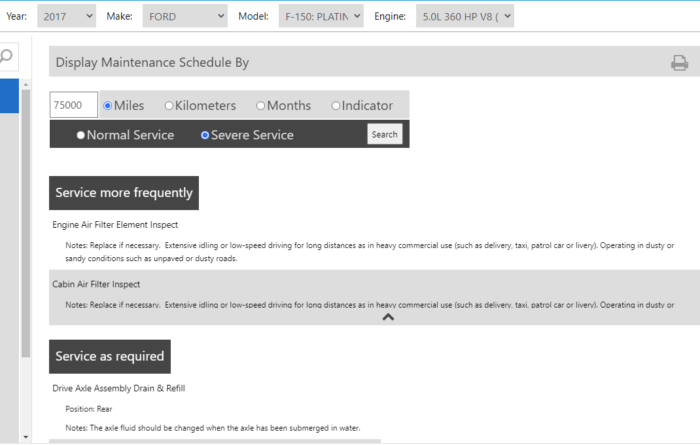
Task: Click the Service as required header
Action: click(x=110, y=356)
